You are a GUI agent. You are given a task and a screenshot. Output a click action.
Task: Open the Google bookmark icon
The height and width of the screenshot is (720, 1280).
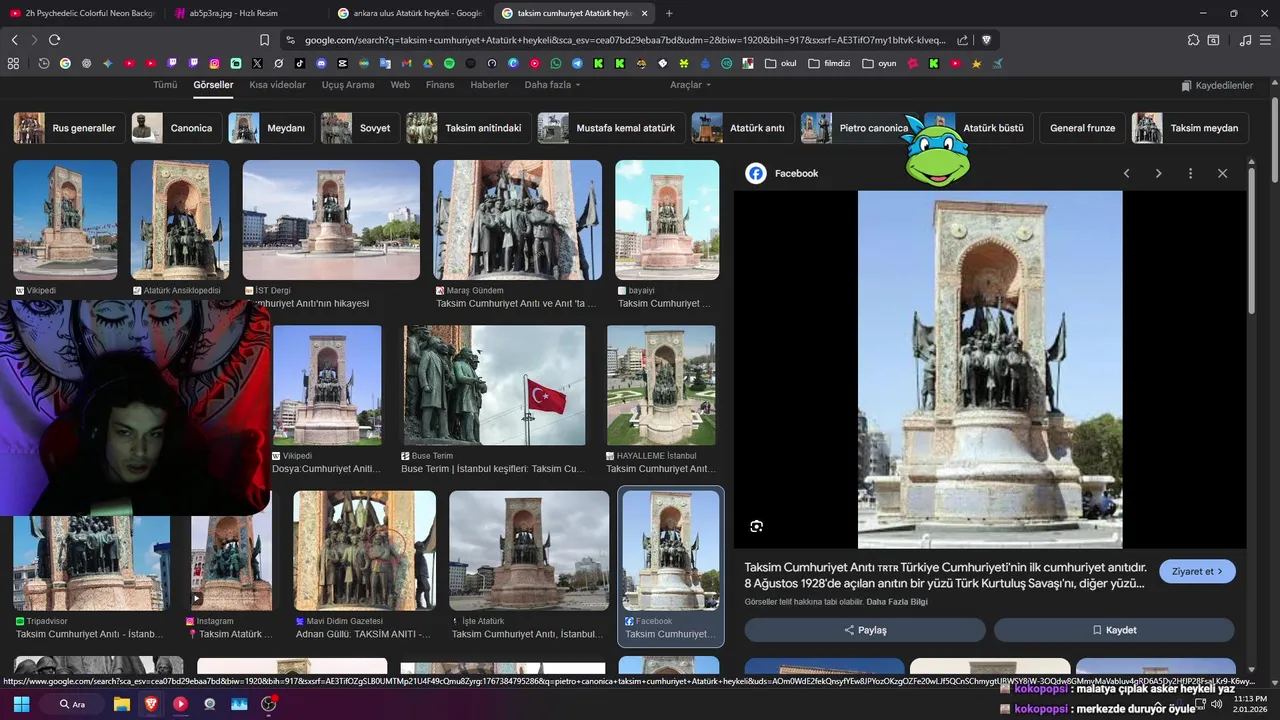coord(65,63)
